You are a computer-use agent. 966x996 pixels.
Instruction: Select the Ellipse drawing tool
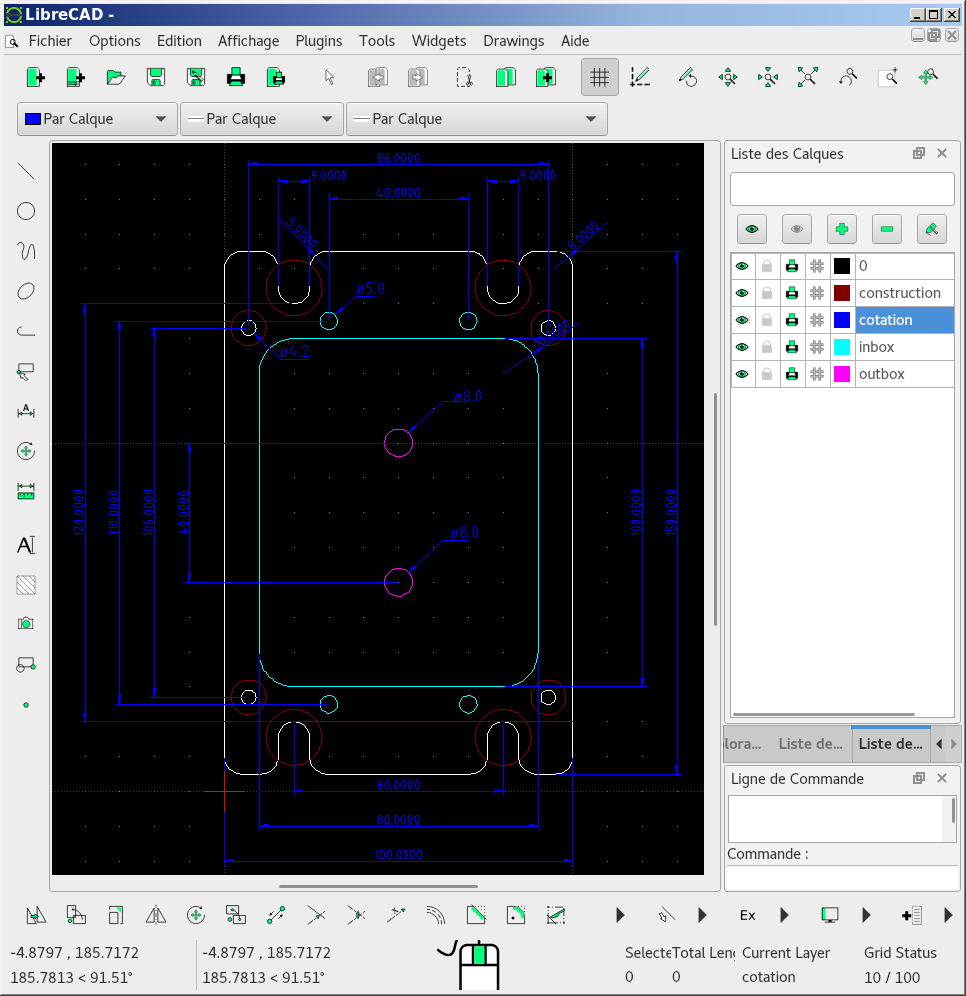(x=26, y=292)
